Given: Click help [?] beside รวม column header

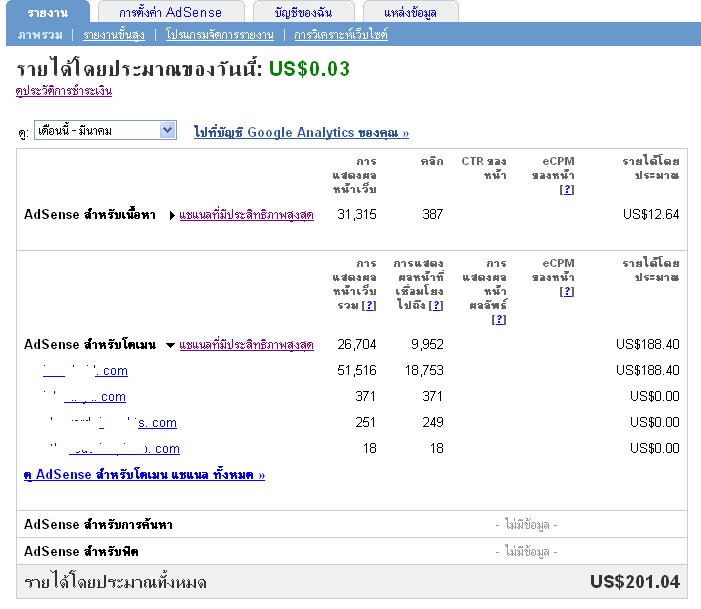Looking at the screenshot, I should [x=369, y=305].
